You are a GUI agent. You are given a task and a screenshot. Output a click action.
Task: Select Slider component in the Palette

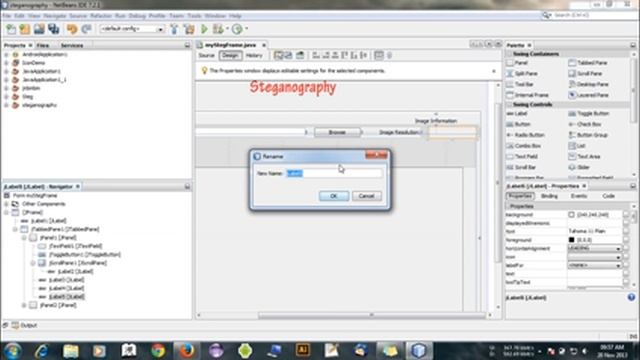[x=579, y=167]
